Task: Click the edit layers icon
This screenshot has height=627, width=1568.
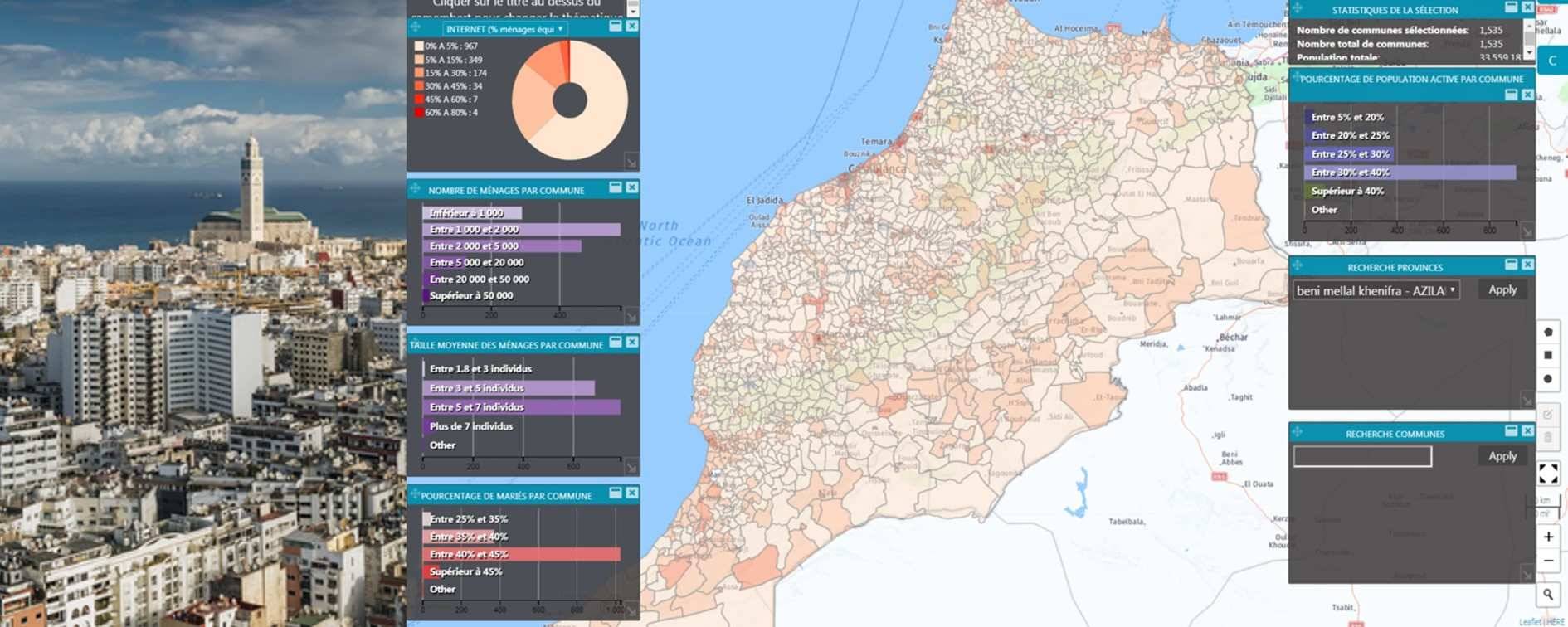Action: click(x=1548, y=415)
